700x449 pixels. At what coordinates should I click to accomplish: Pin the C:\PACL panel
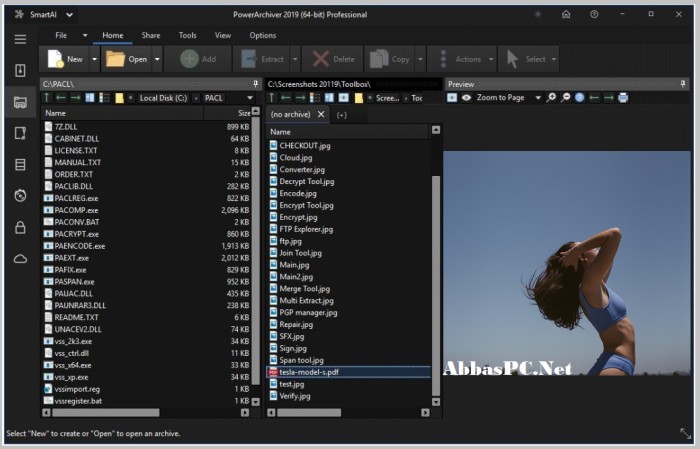255,84
